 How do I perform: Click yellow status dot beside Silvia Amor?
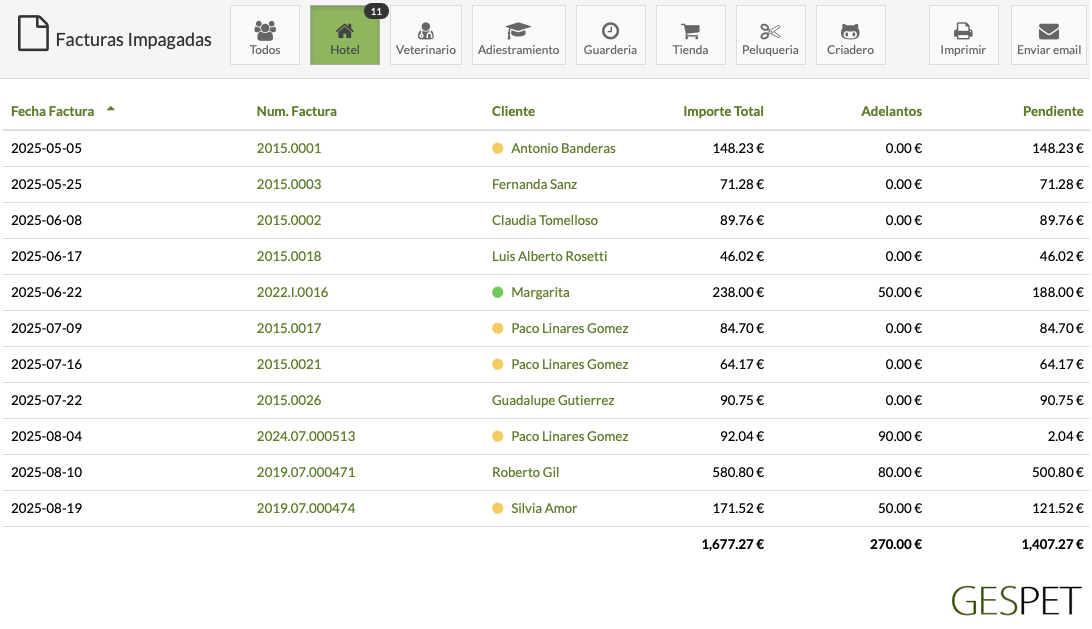coord(498,508)
